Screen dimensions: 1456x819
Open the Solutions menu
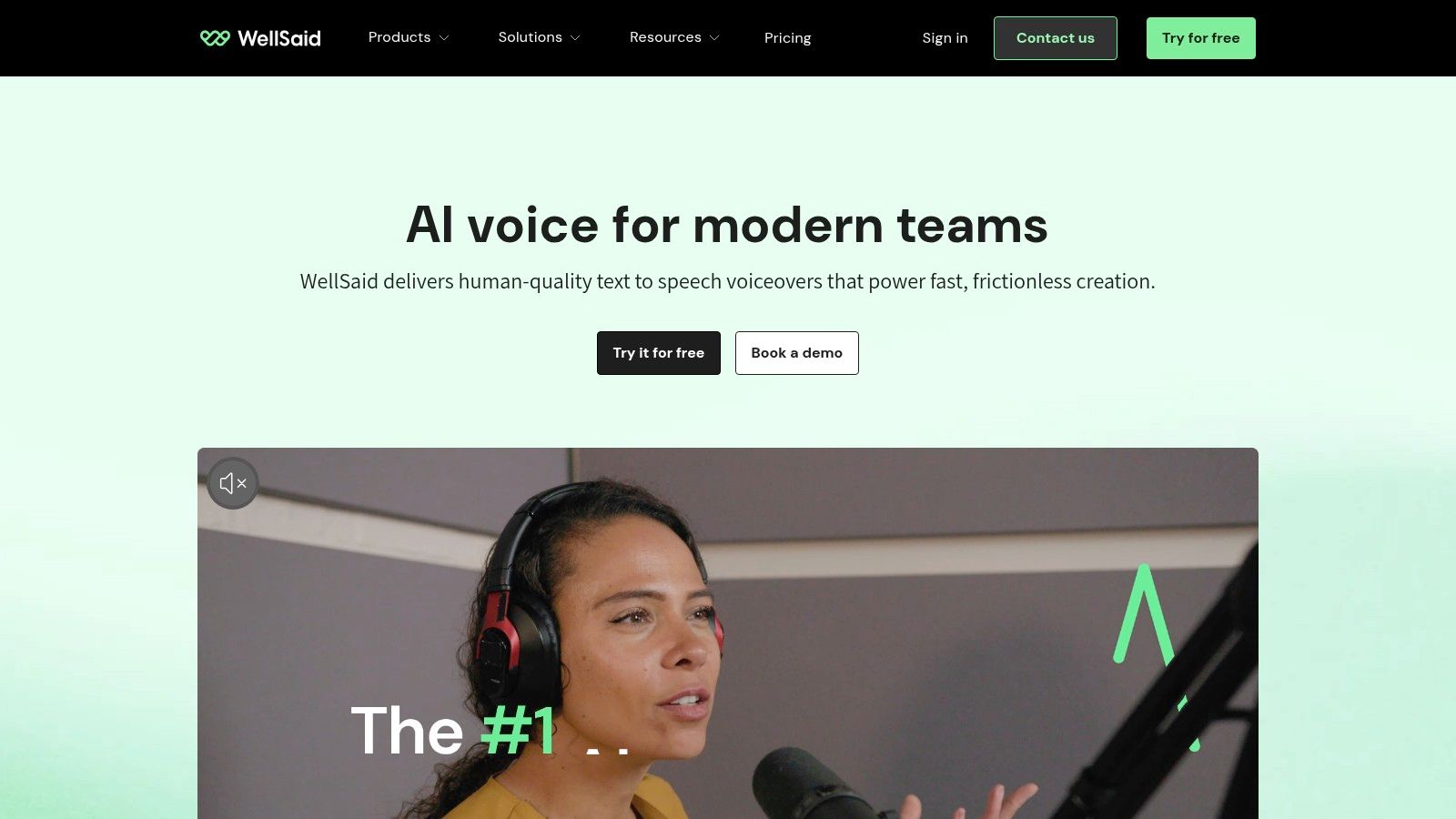point(539,37)
